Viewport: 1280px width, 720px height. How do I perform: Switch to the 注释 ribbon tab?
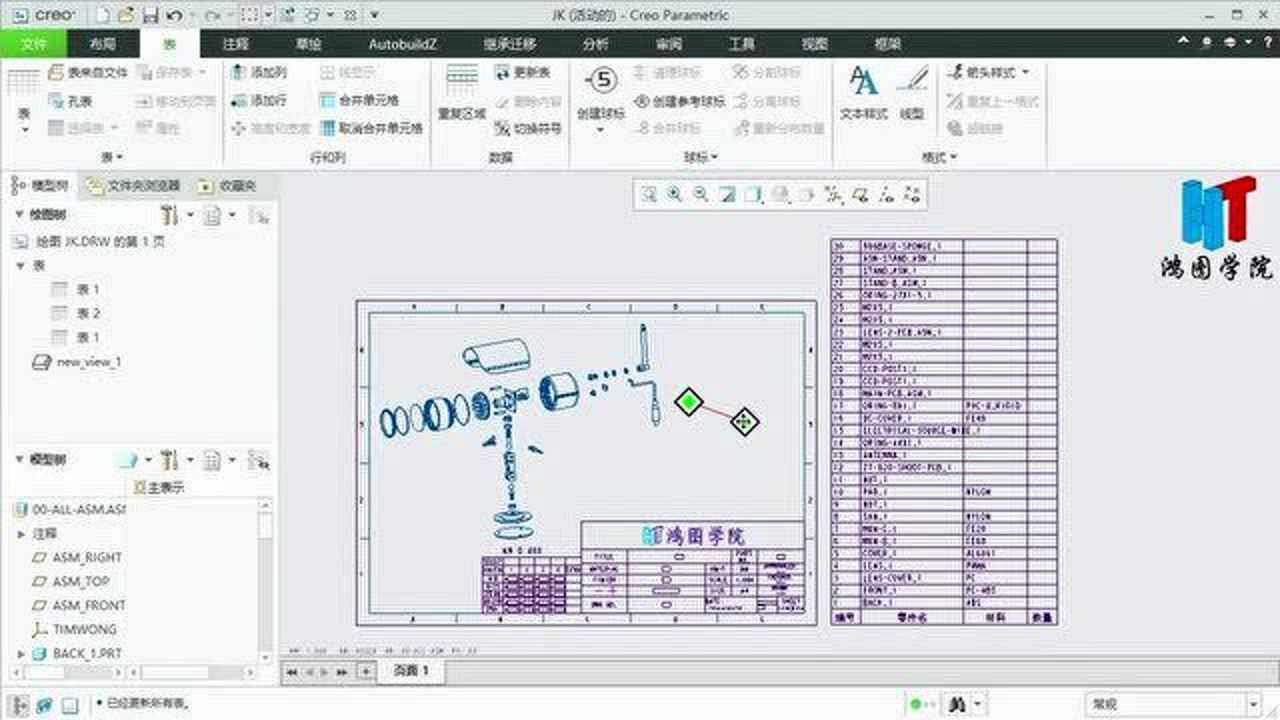point(236,44)
